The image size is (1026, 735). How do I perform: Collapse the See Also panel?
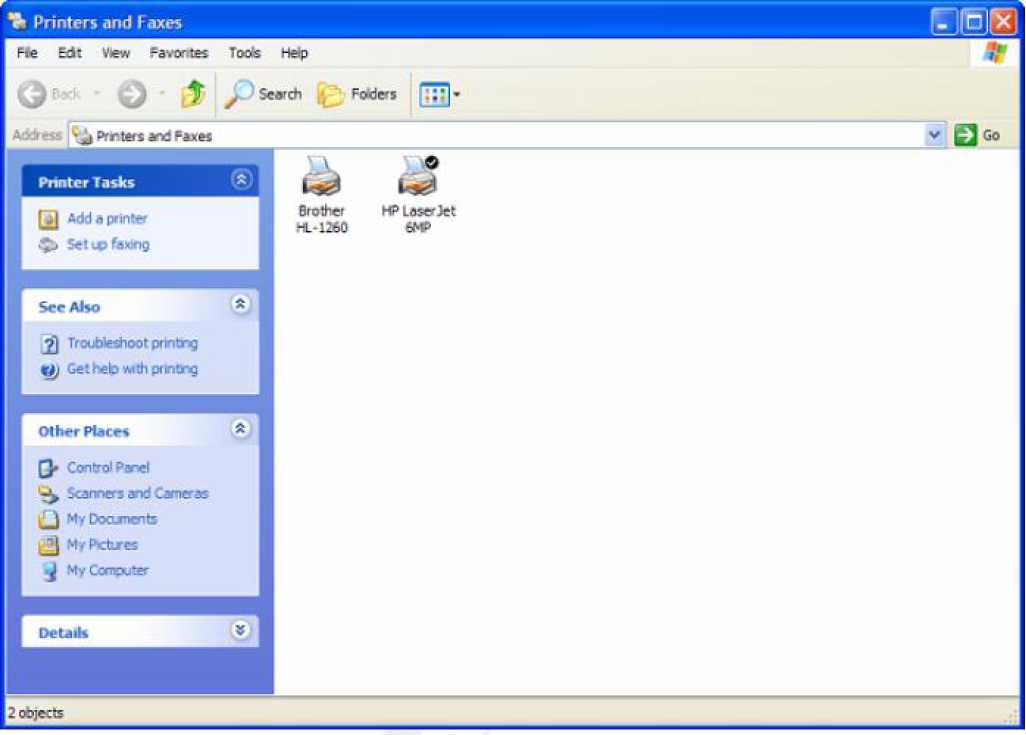point(240,304)
